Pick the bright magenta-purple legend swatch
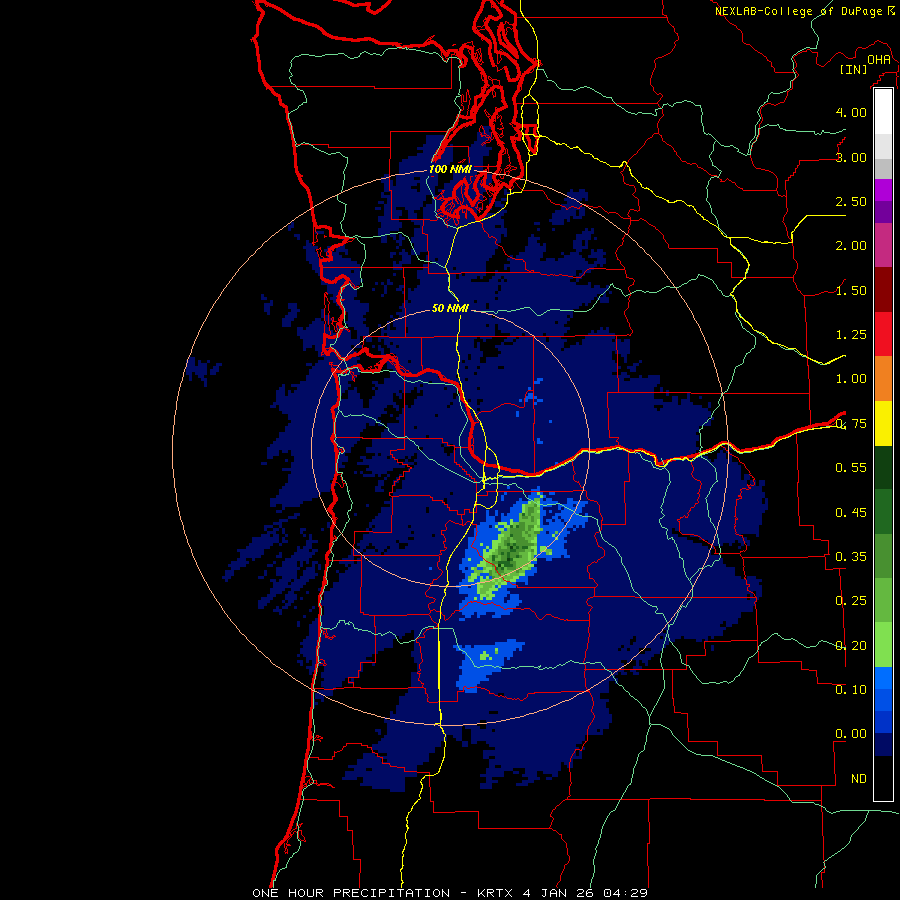The height and width of the screenshot is (900, 900). pyautogui.click(x=883, y=190)
